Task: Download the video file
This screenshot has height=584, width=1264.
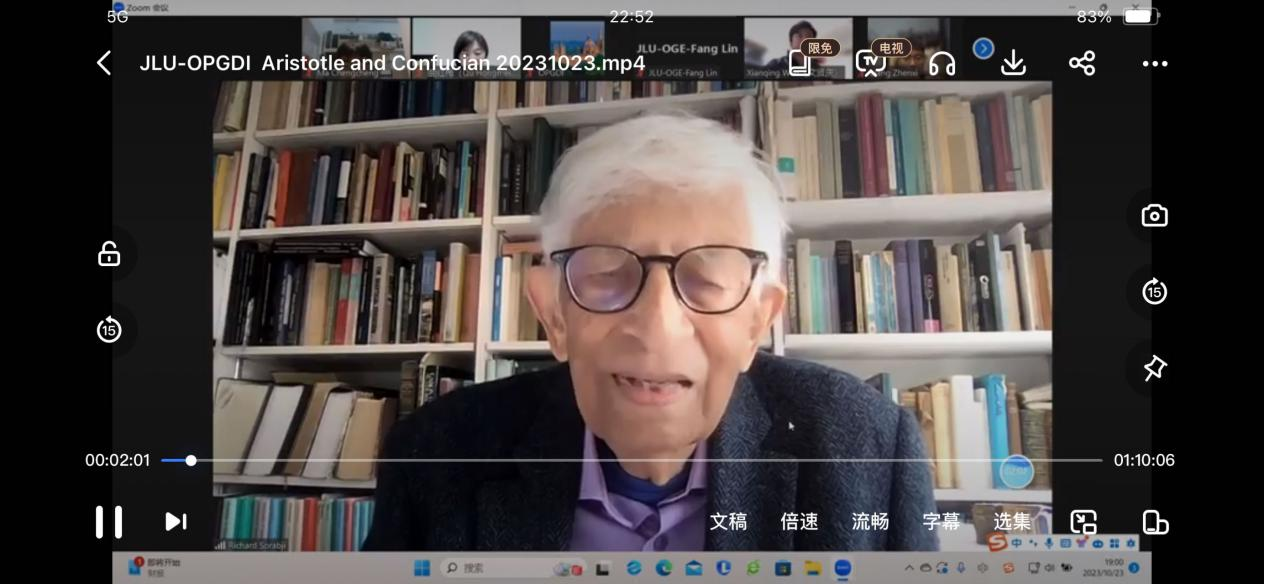Action: click(1013, 63)
